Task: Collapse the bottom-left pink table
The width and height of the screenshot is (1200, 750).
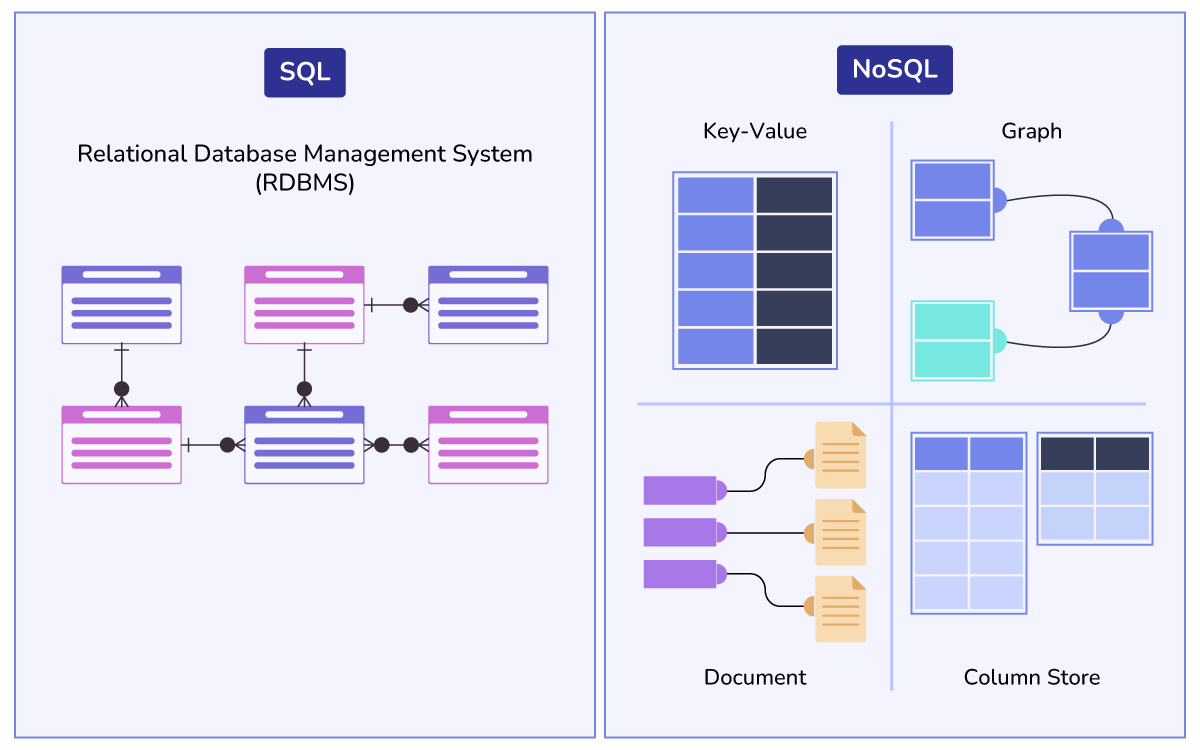Action: click(121, 445)
